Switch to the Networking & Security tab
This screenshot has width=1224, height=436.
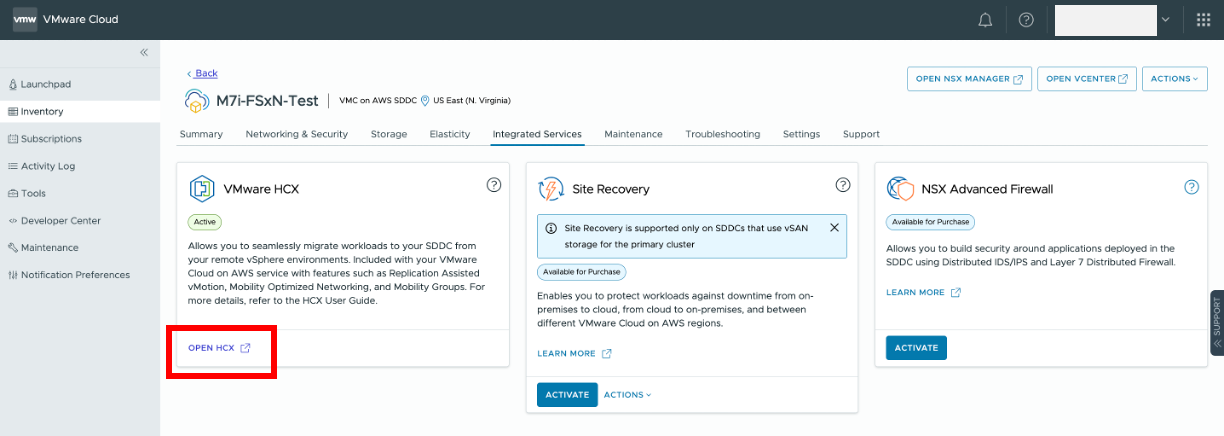pos(297,134)
